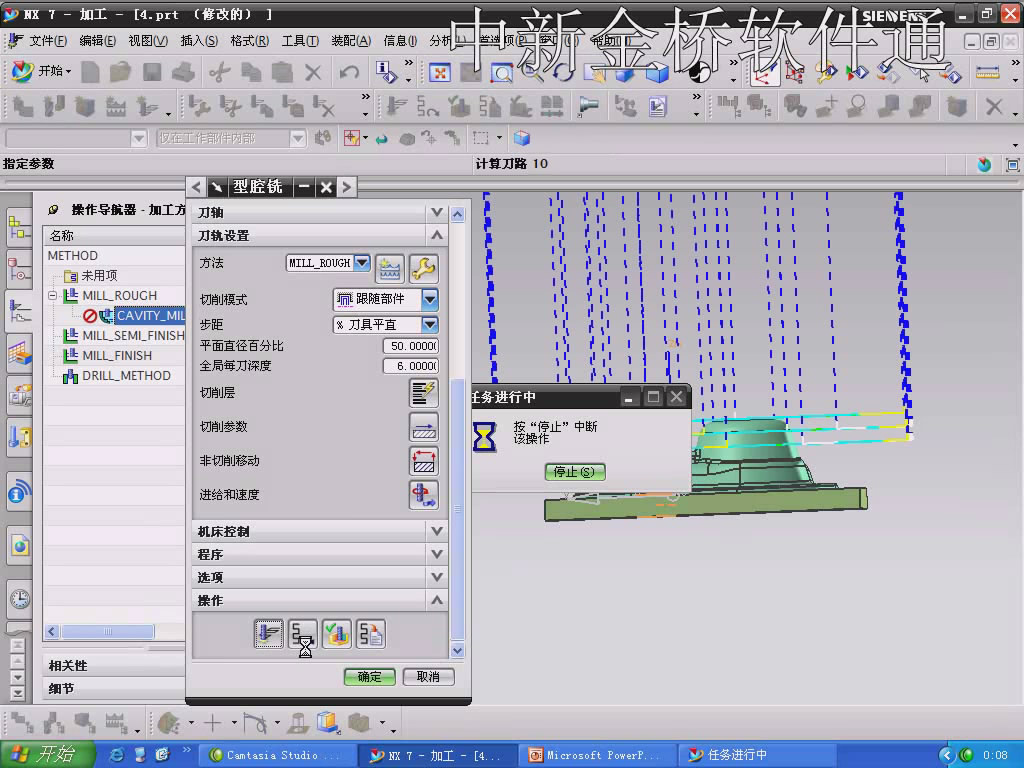The height and width of the screenshot is (768, 1024).
Task: Select the 未用项 folder in the navigator
Action: [99, 276]
